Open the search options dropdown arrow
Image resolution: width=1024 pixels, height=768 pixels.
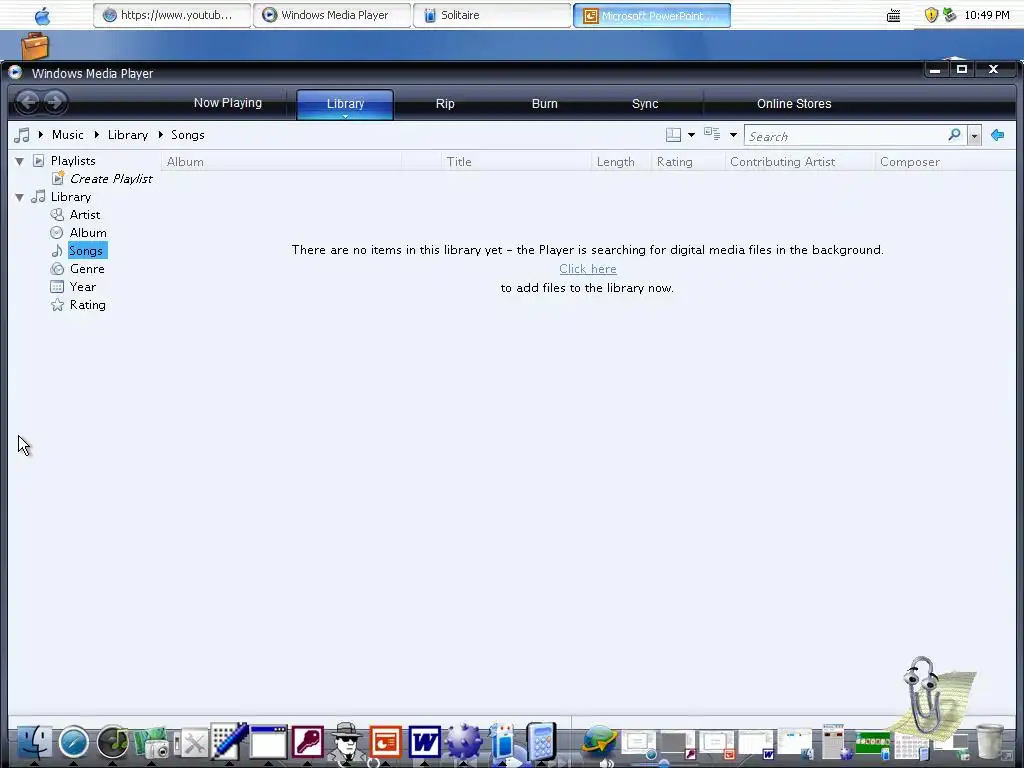pos(974,136)
